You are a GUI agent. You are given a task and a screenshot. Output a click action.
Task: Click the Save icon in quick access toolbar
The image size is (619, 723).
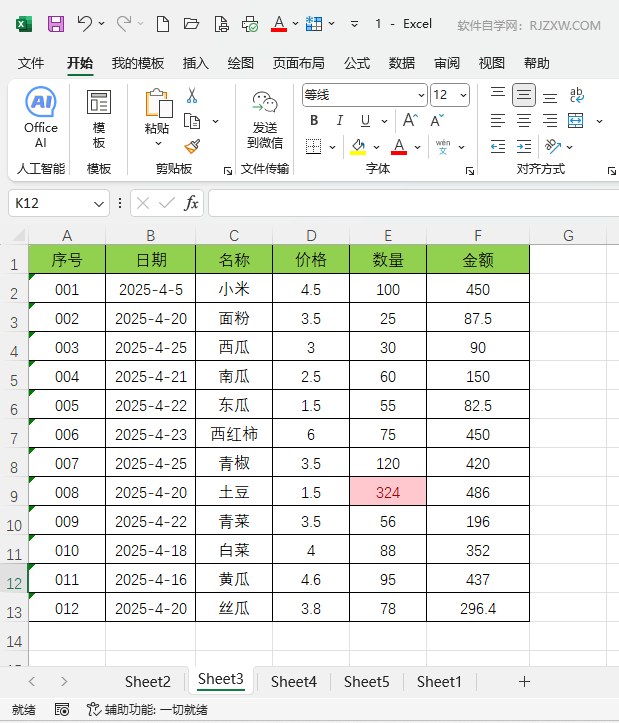pyautogui.click(x=56, y=24)
